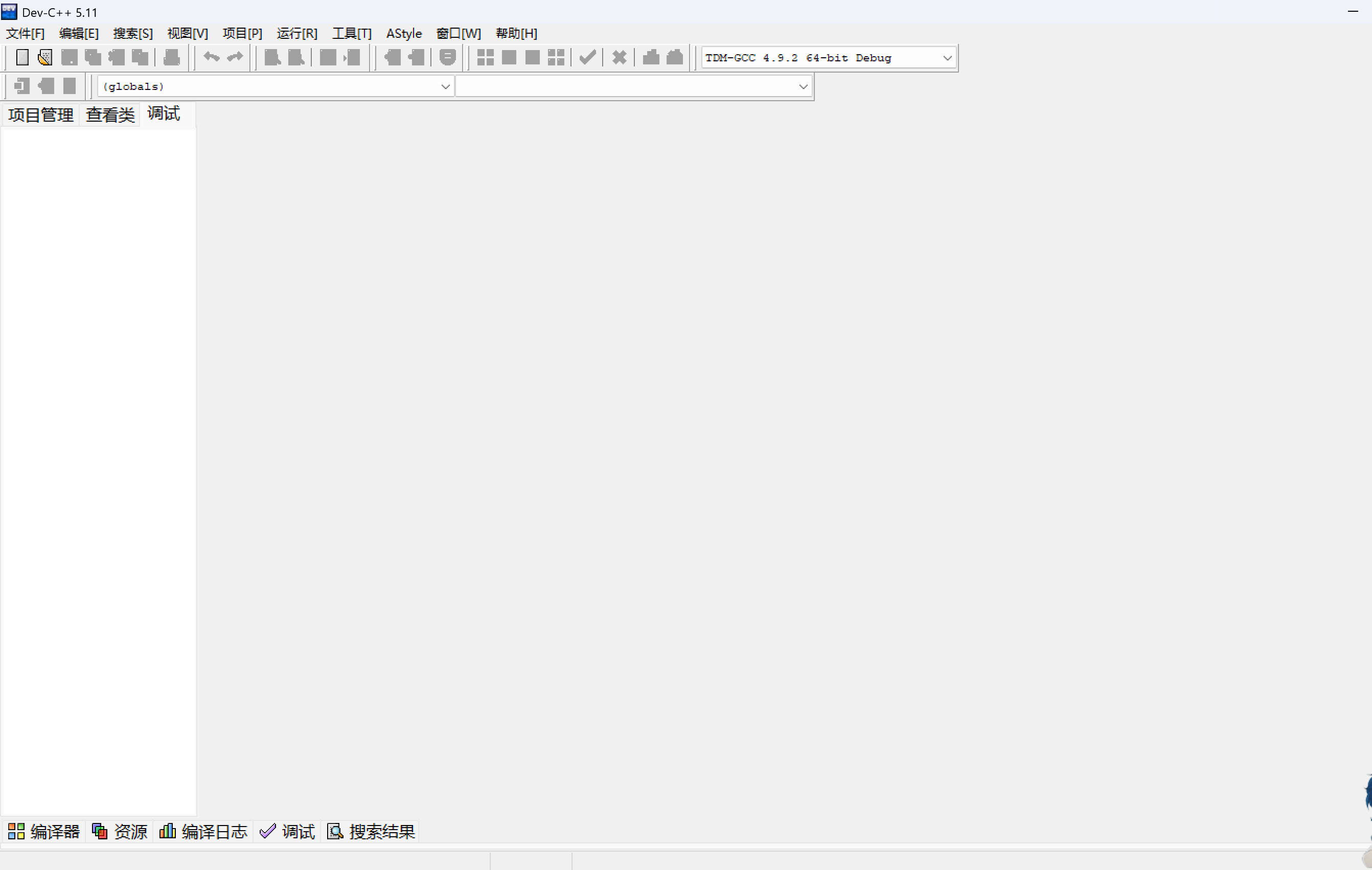Open the 编译日志 bottom tab
Viewport: 1372px width, 870px height.
pos(203,832)
